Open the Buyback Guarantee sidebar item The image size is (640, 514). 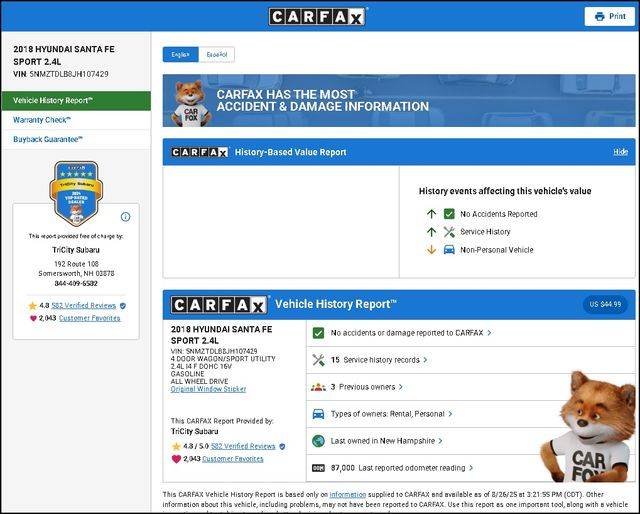pos(76,139)
